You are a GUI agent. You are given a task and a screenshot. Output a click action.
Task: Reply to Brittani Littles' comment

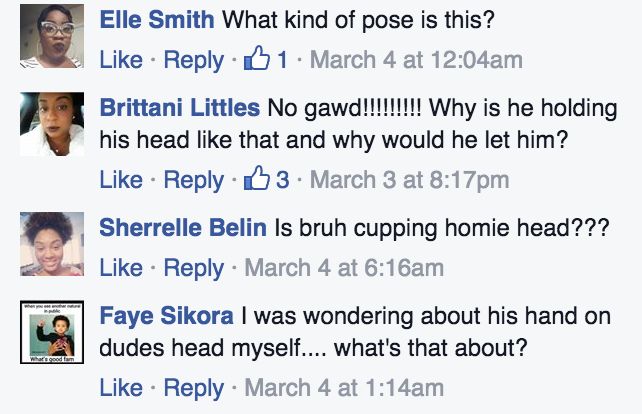(x=193, y=180)
